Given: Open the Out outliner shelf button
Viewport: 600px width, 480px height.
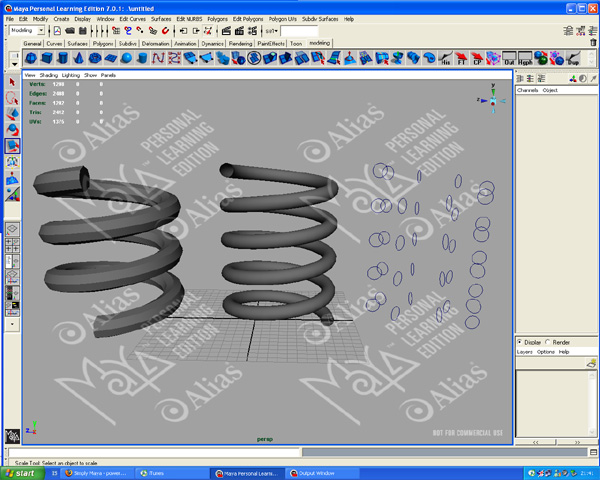Looking at the screenshot, I should pos(509,58).
